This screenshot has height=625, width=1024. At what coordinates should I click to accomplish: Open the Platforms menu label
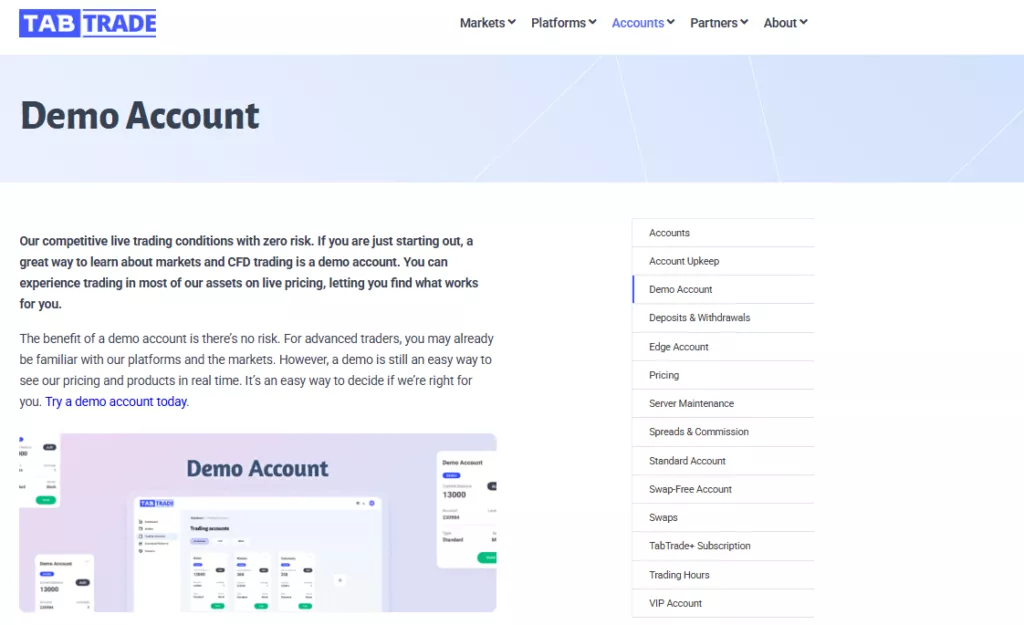pos(558,23)
